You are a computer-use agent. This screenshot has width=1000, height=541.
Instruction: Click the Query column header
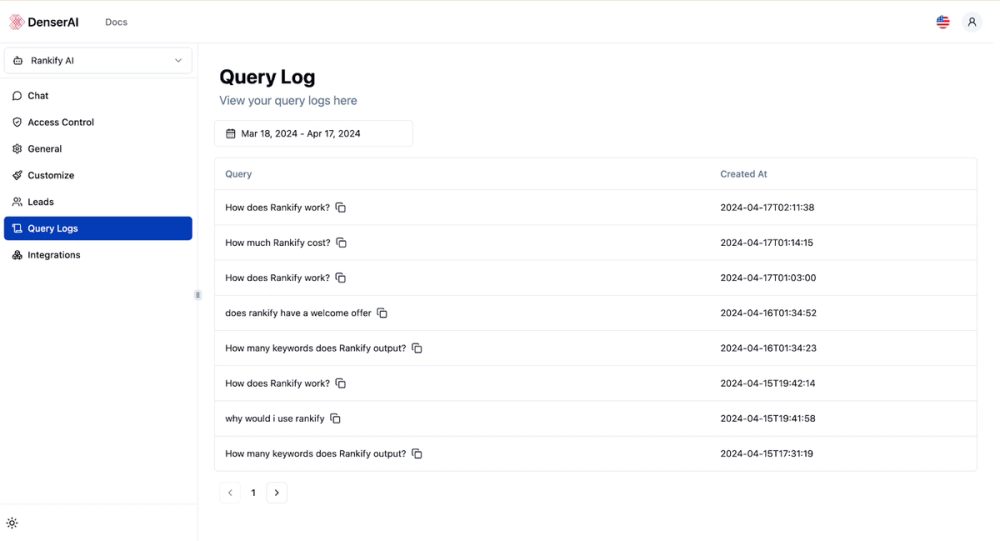(x=239, y=174)
